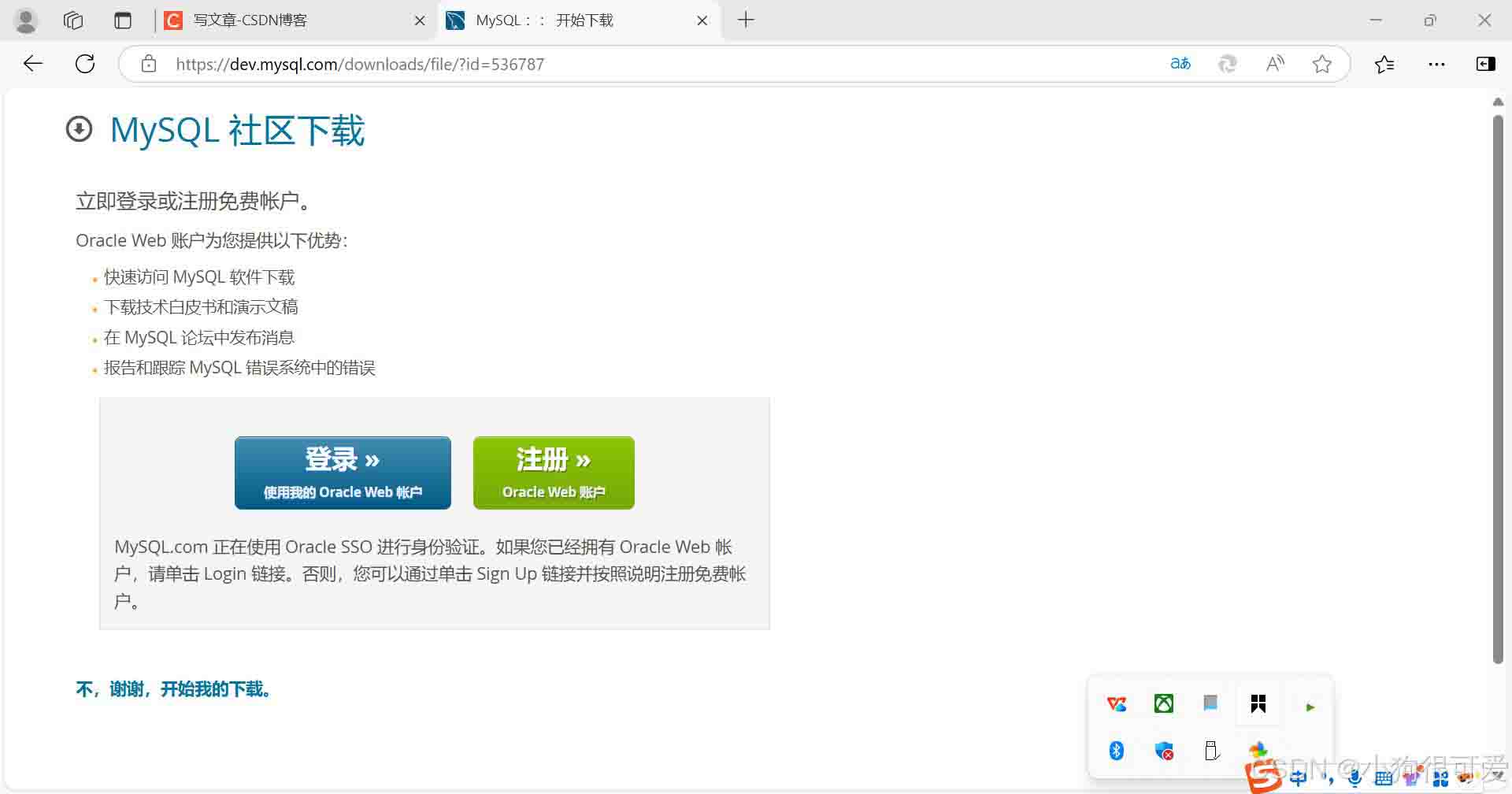1512x794 pixels.
Task: Open the browser profile avatar menu
Action: click(x=26, y=20)
